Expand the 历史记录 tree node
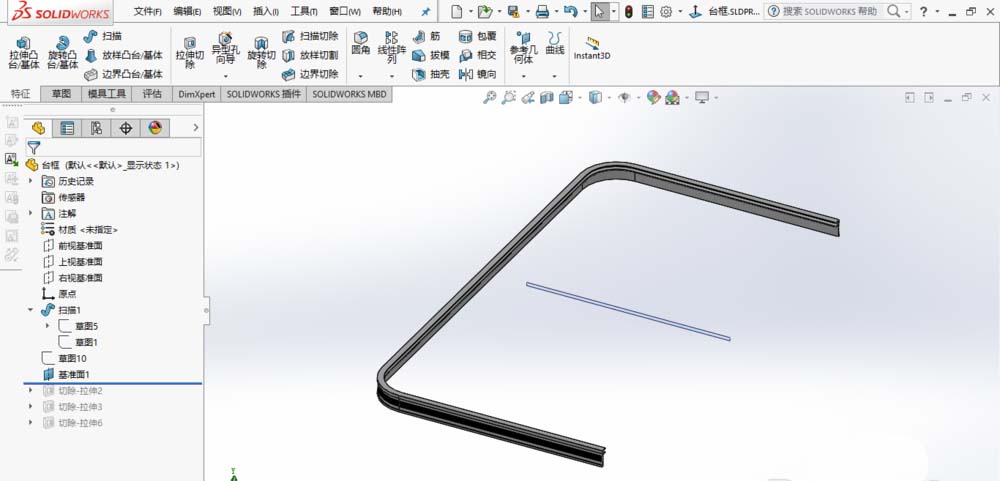 pyautogui.click(x=31, y=181)
